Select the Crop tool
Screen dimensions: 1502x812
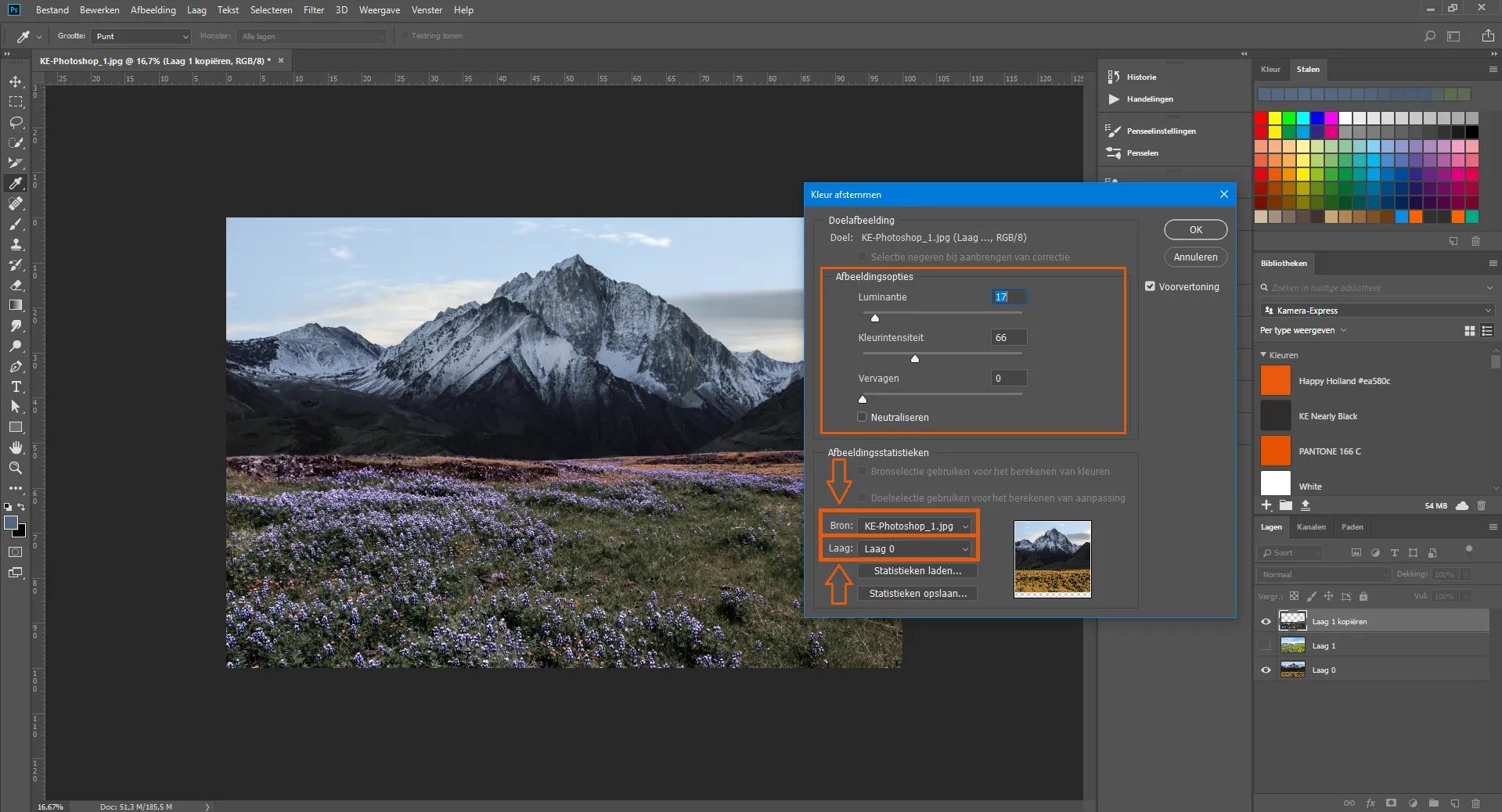(16, 163)
